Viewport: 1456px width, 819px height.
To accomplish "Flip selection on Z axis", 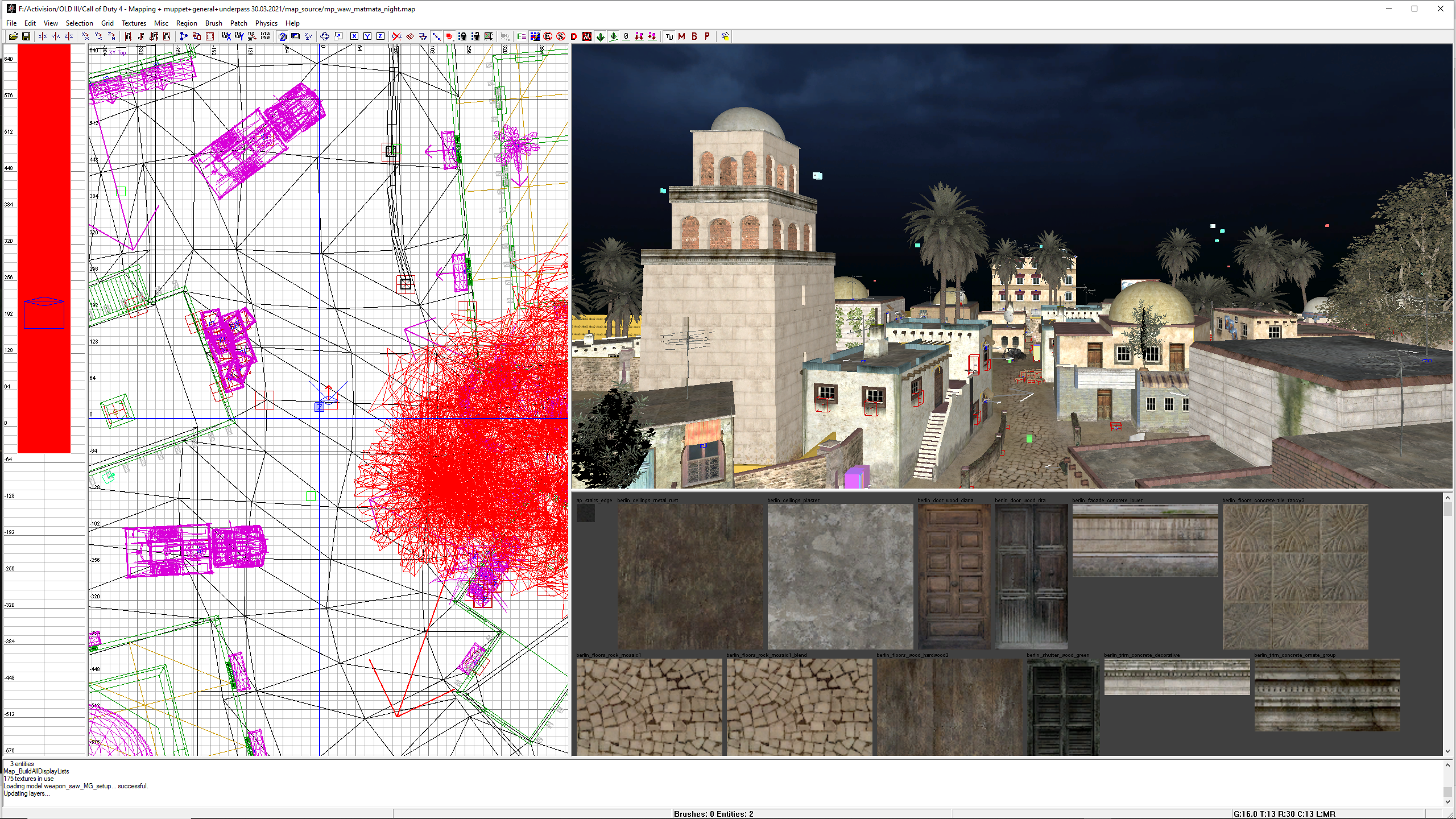I will (x=69, y=36).
